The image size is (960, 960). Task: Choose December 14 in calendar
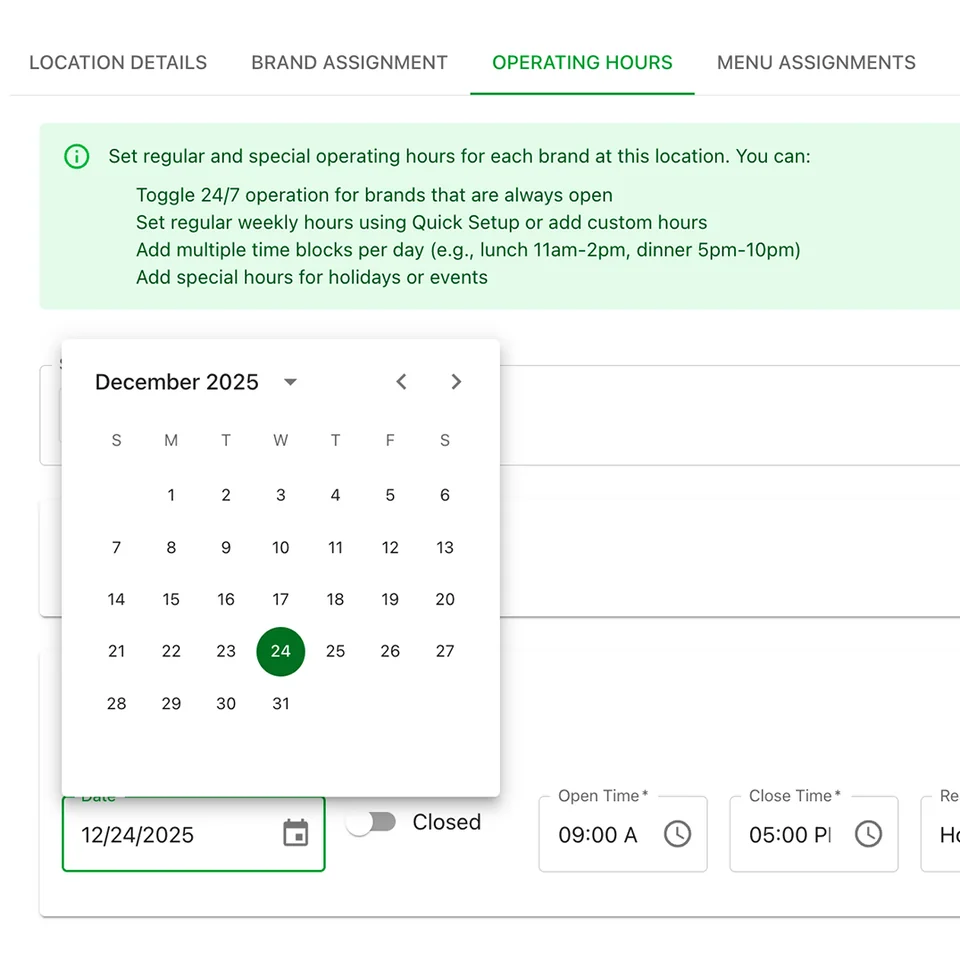coord(116,599)
